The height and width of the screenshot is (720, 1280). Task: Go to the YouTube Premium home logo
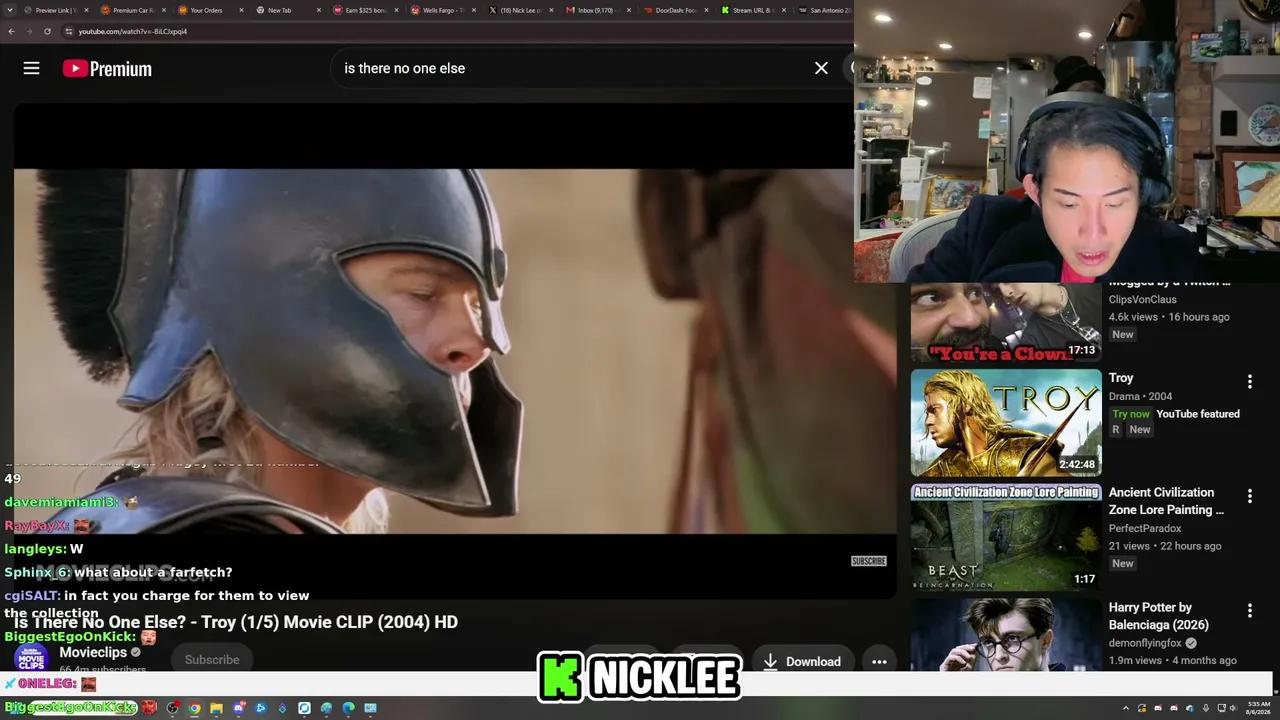(x=107, y=68)
